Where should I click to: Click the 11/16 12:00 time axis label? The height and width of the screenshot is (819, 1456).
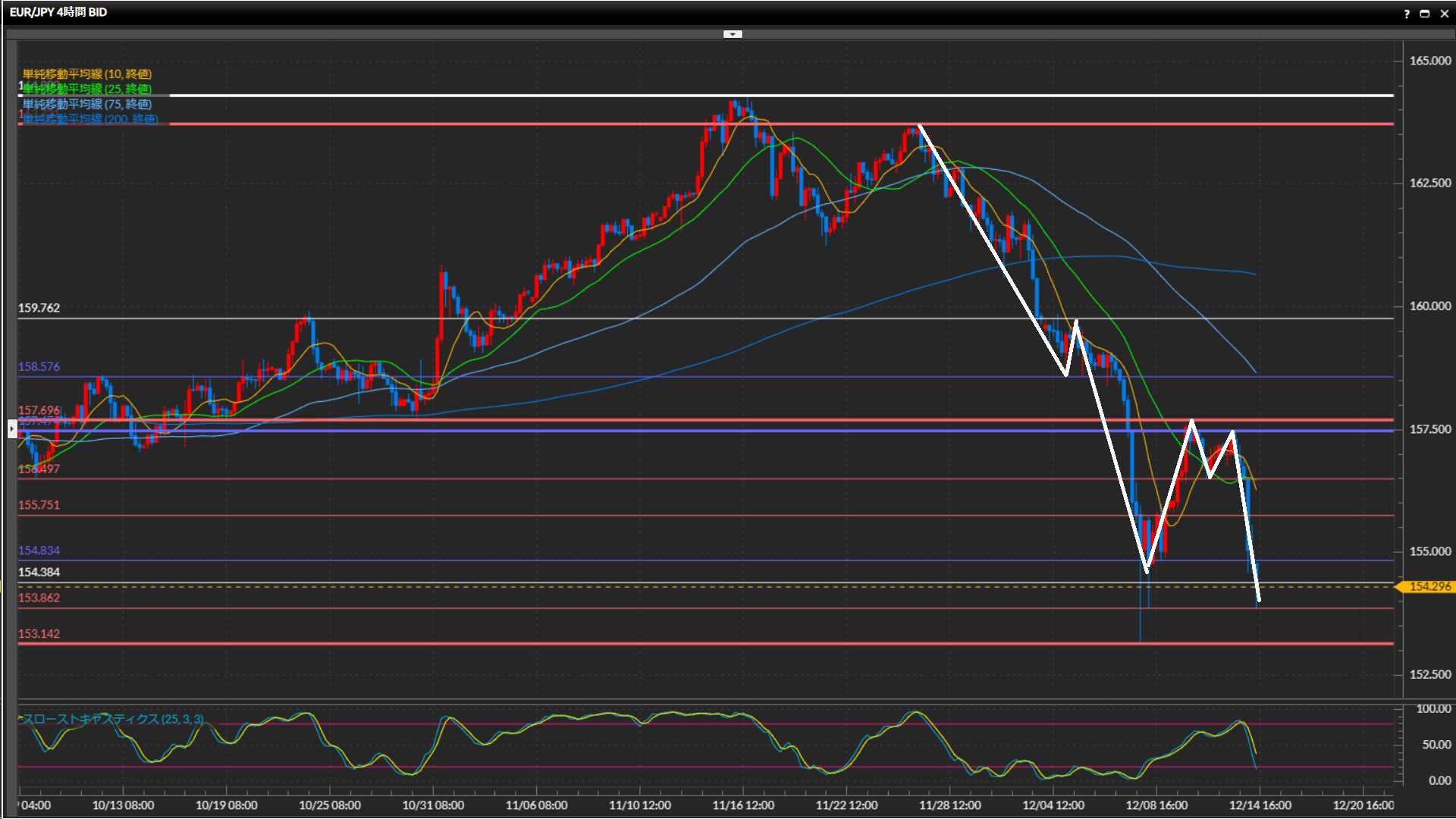point(743,805)
